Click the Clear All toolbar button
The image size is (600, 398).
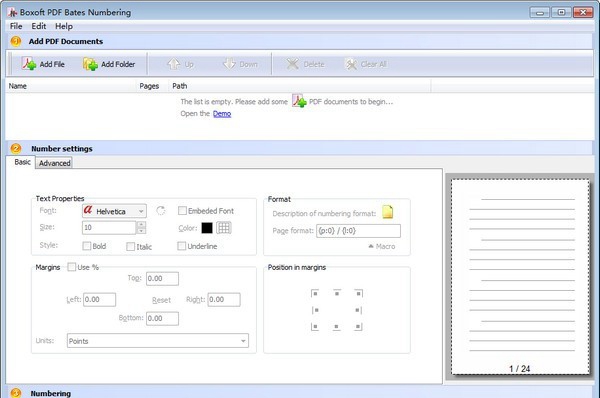[365, 64]
